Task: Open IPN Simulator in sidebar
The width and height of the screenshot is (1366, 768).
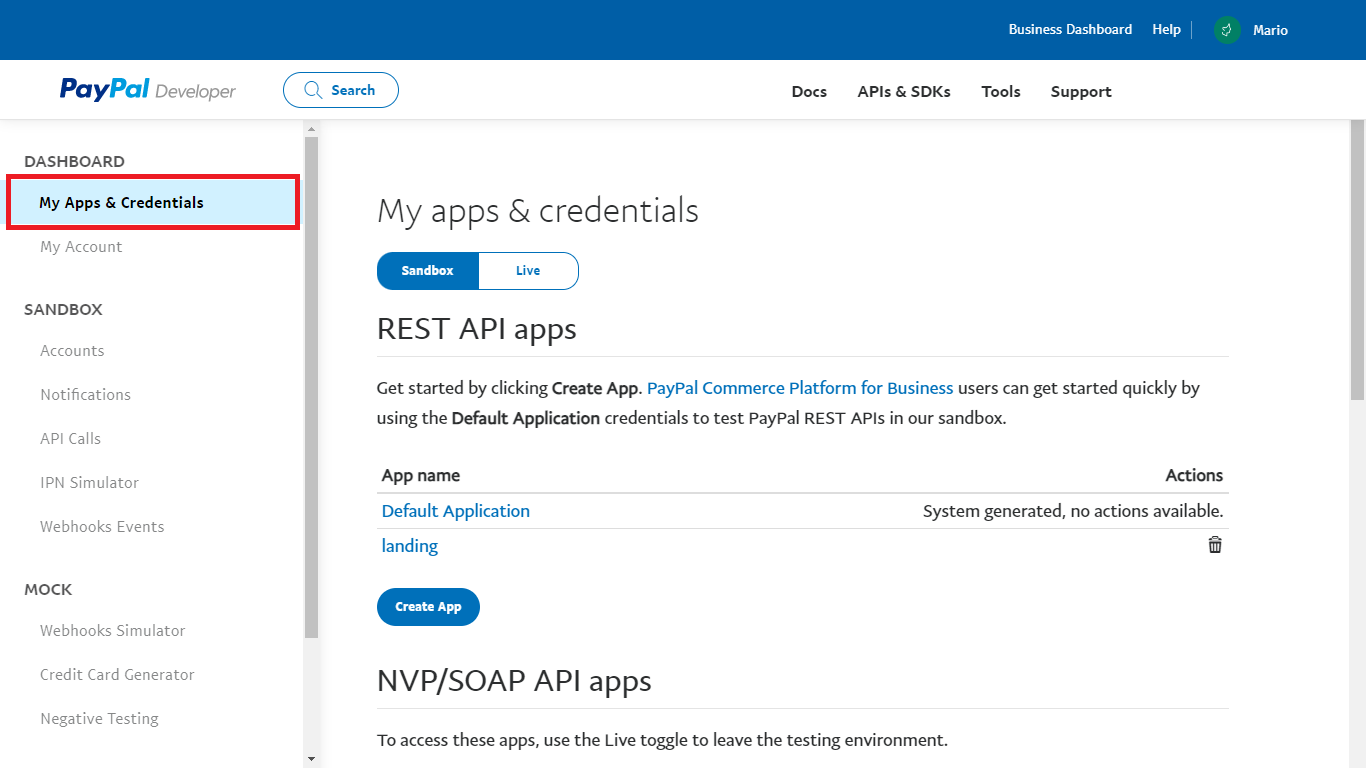Action: [89, 483]
